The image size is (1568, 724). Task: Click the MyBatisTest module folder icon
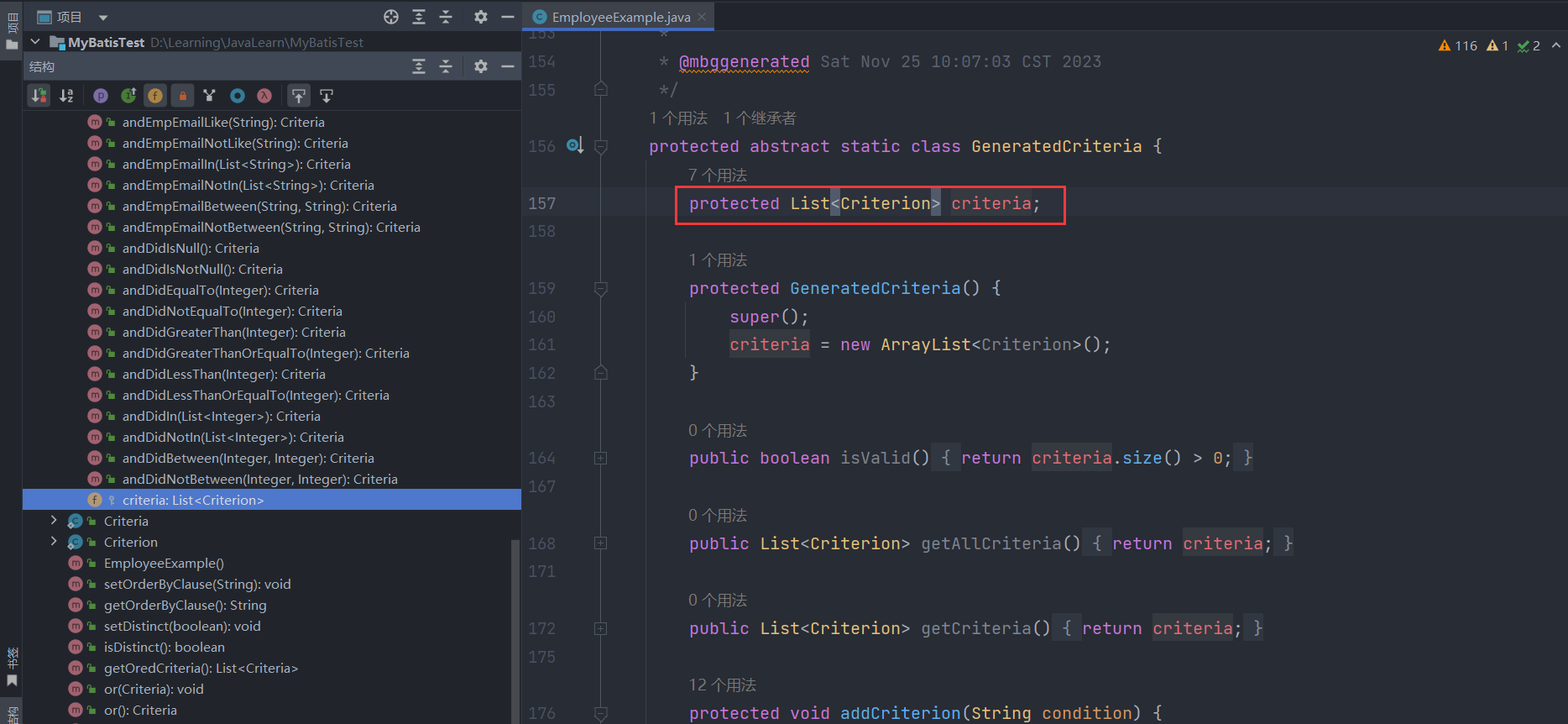pyautogui.click(x=57, y=42)
